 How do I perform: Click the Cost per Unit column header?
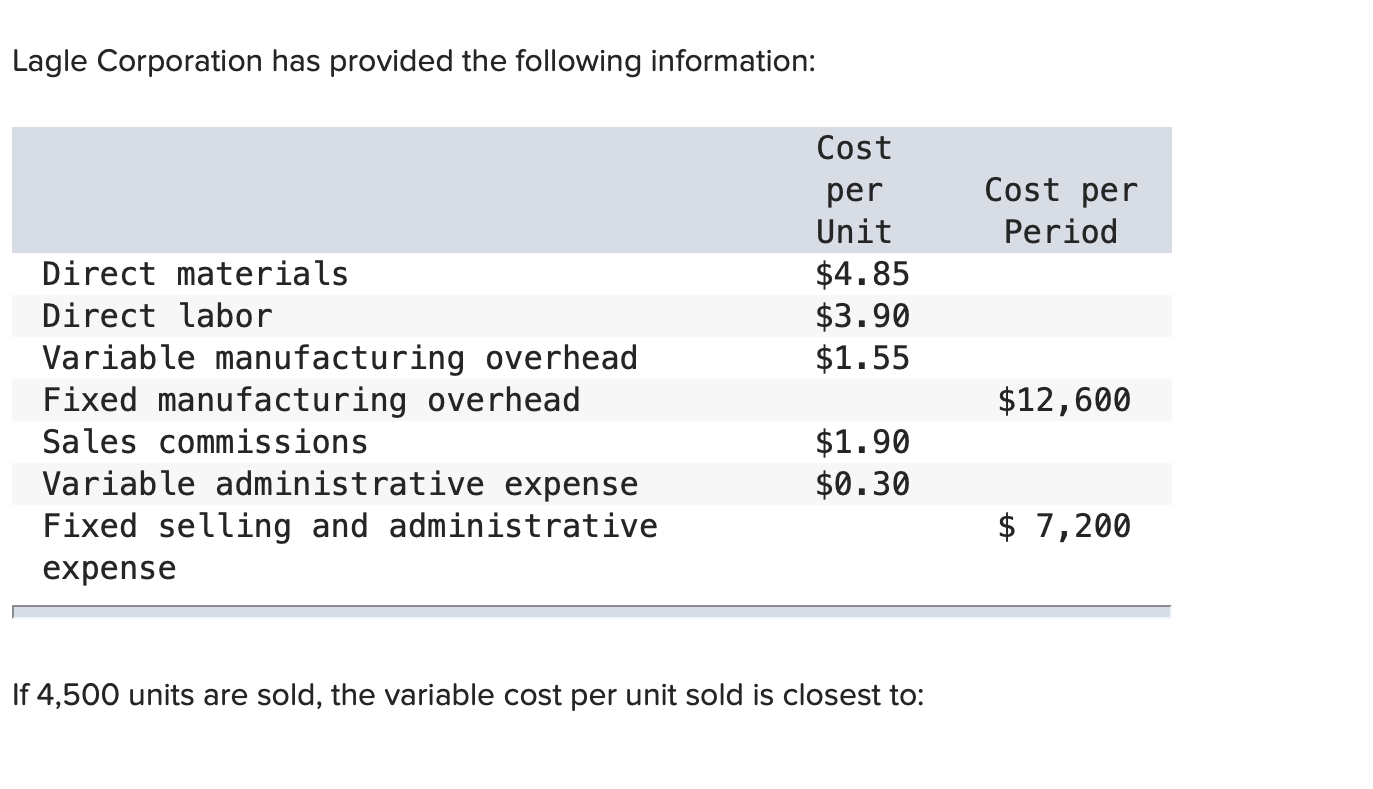(853, 190)
